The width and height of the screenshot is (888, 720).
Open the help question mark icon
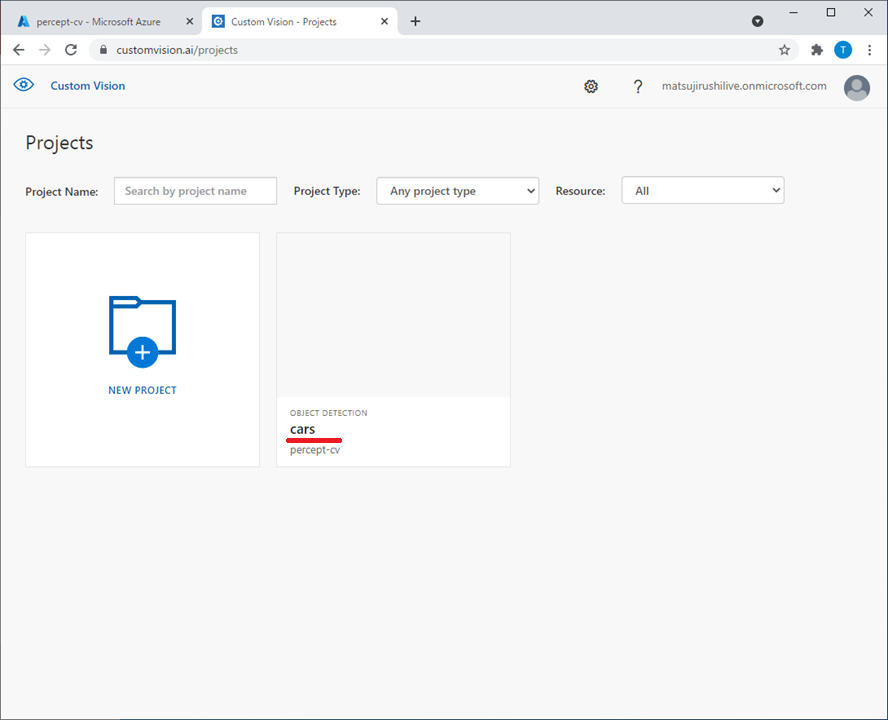[x=638, y=86]
